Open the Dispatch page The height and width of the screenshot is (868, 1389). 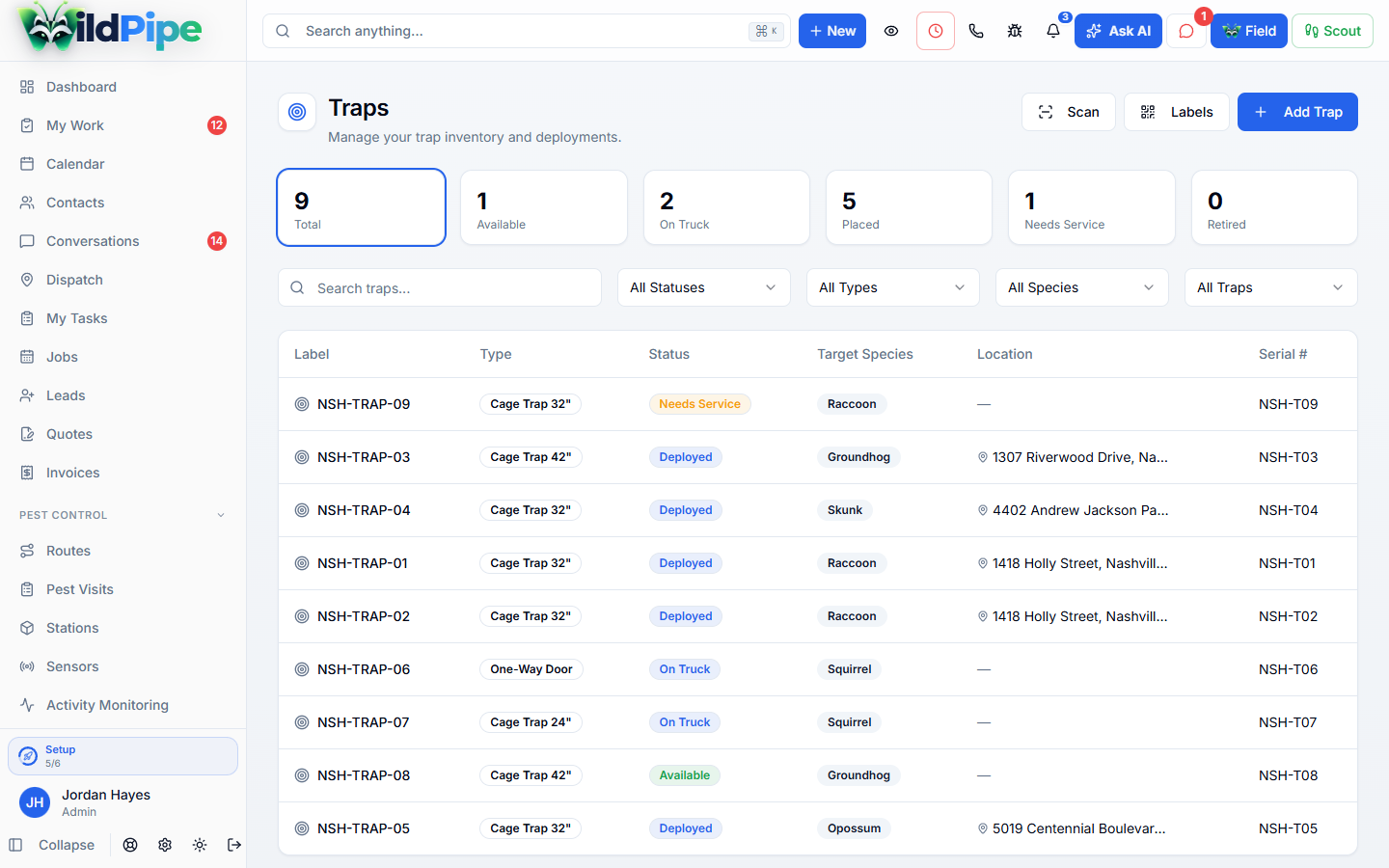(123, 280)
